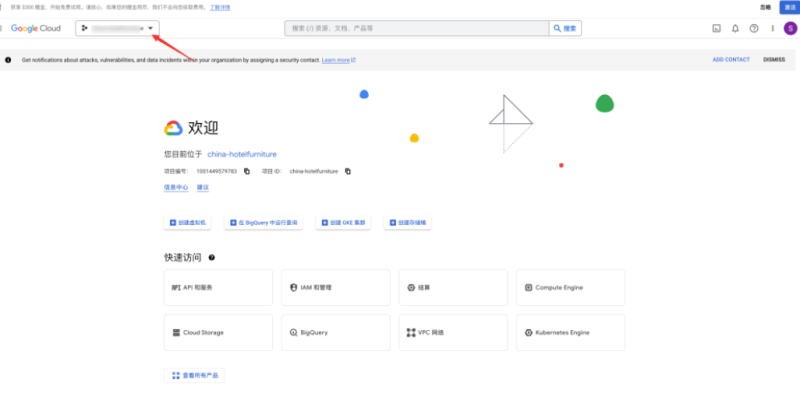This screenshot has height=397, width=800.
Task: Open the china-hotelfurniture project link
Action: (x=242, y=154)
